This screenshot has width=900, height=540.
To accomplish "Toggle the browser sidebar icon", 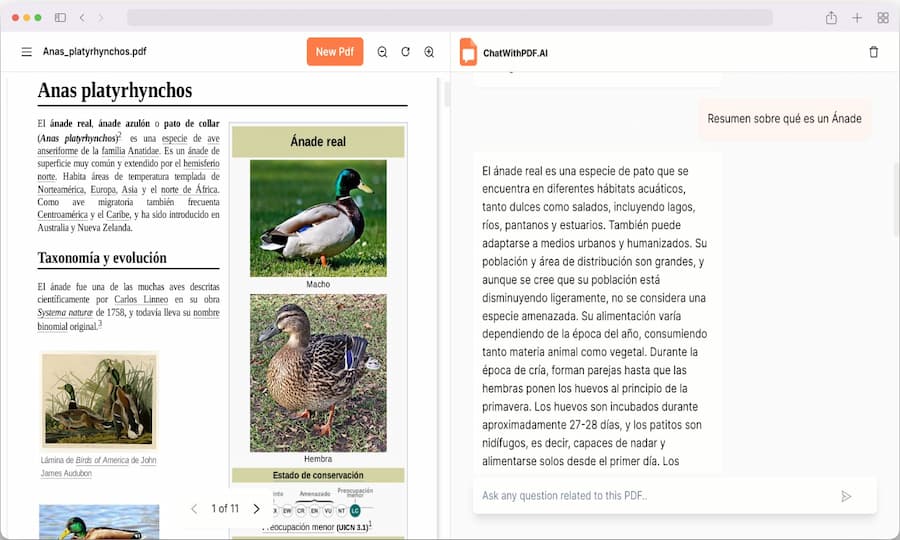I will click(x=60, y=18).
